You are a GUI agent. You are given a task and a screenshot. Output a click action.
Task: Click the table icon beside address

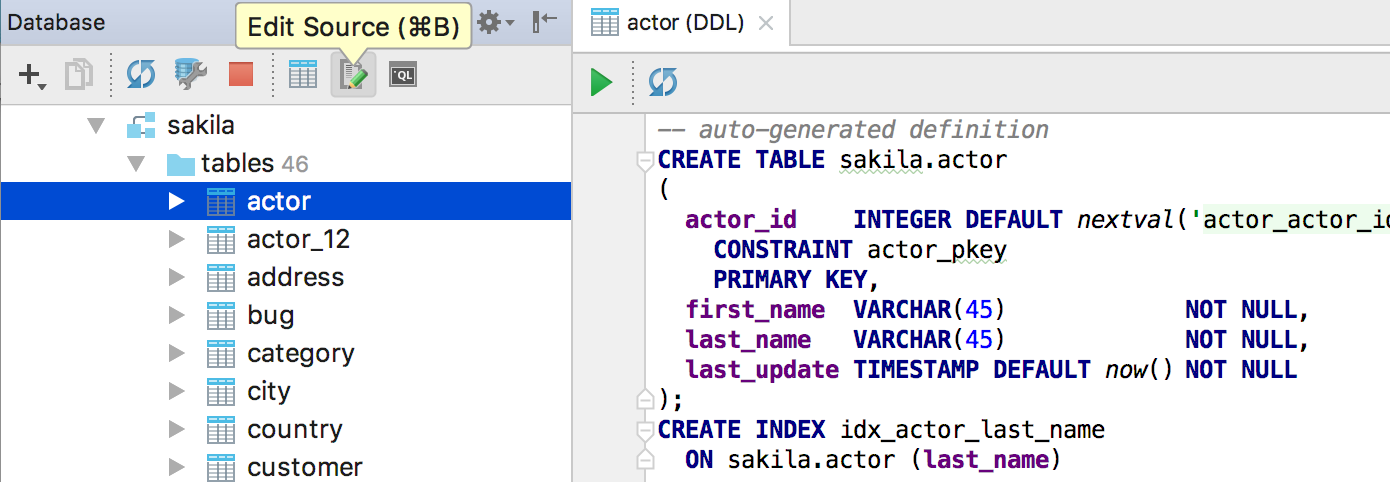220,278
